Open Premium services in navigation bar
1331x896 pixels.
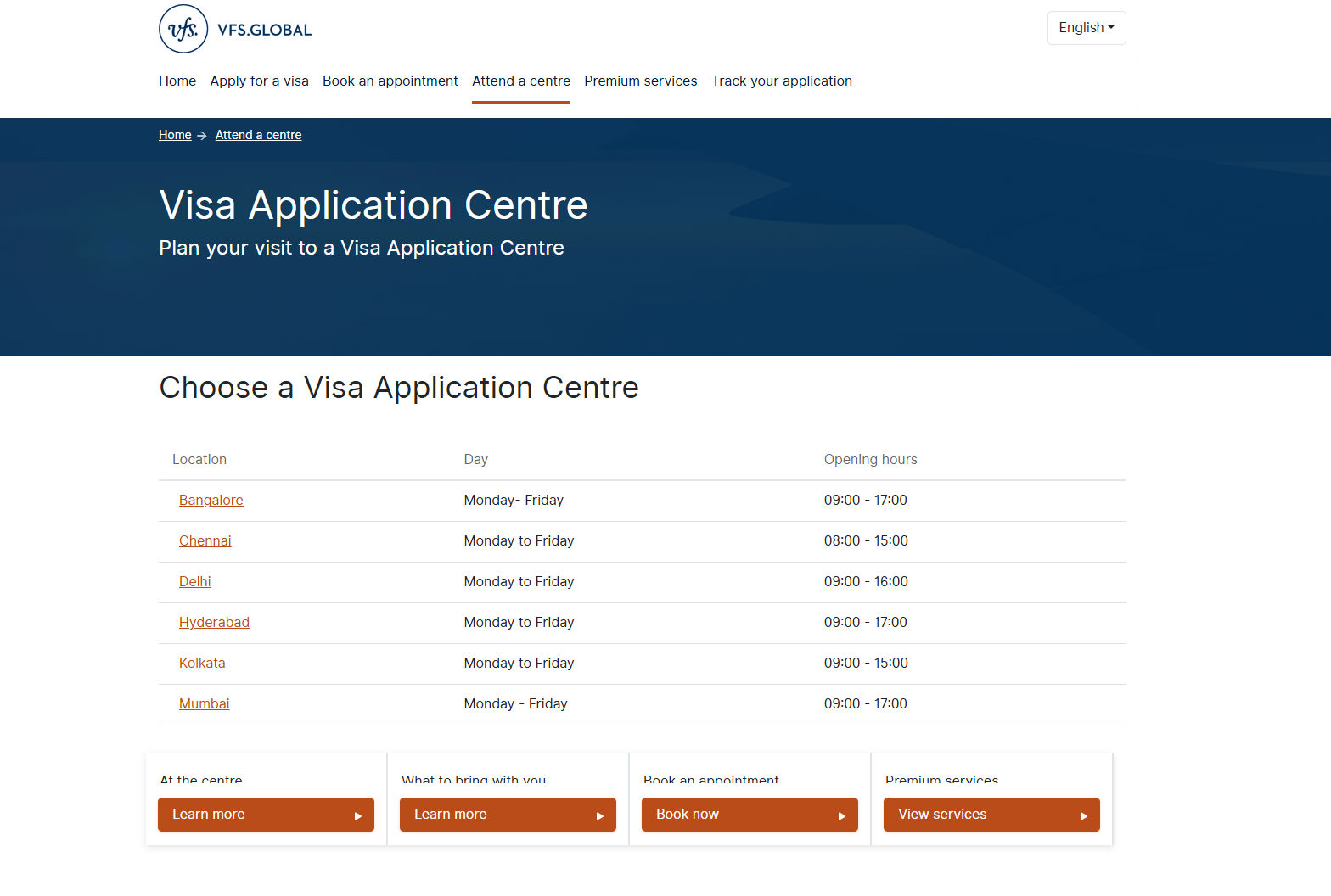tap(641, 81)
